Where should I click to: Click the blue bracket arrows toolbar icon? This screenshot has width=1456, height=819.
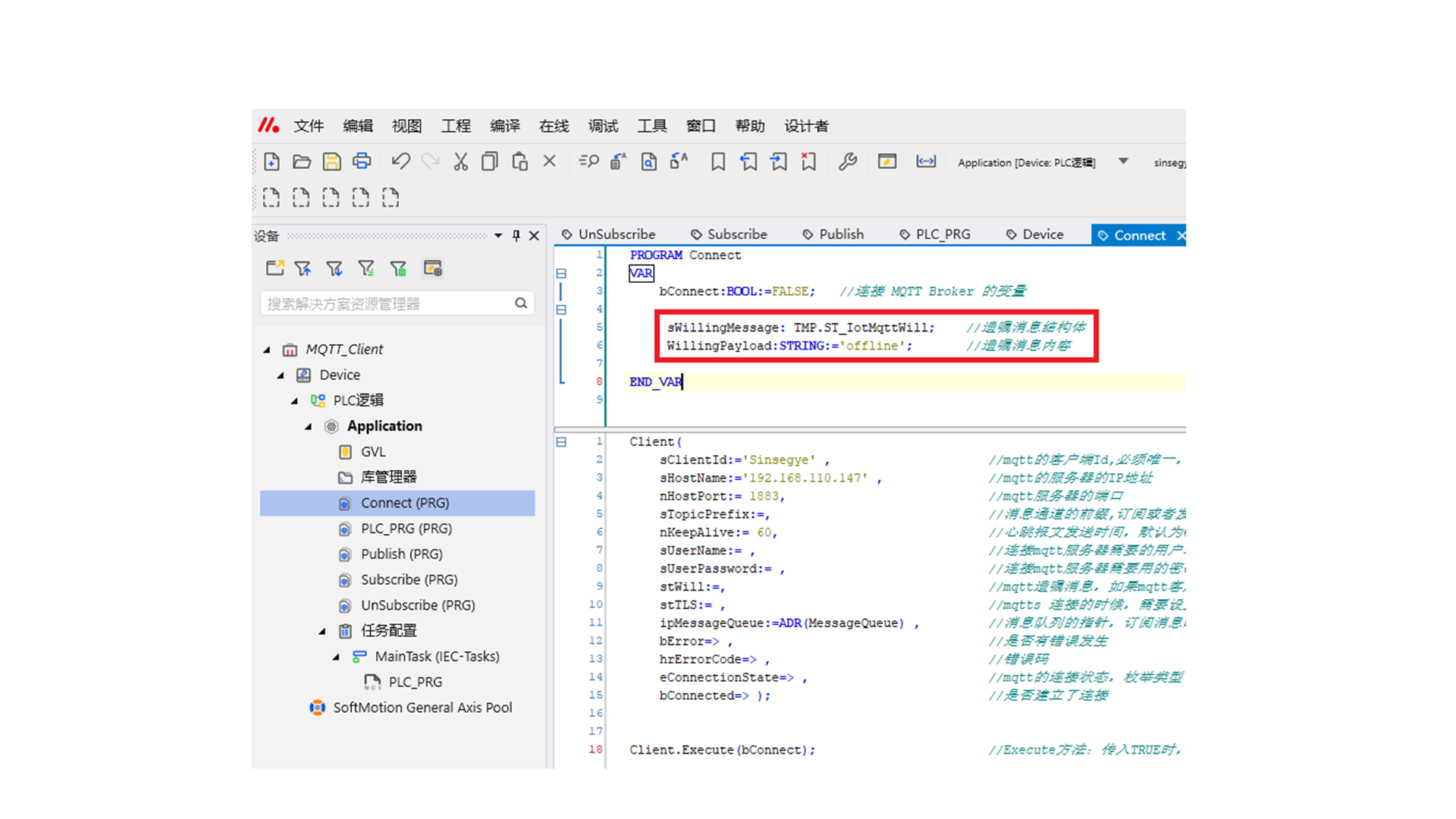[x=926, y=162]
